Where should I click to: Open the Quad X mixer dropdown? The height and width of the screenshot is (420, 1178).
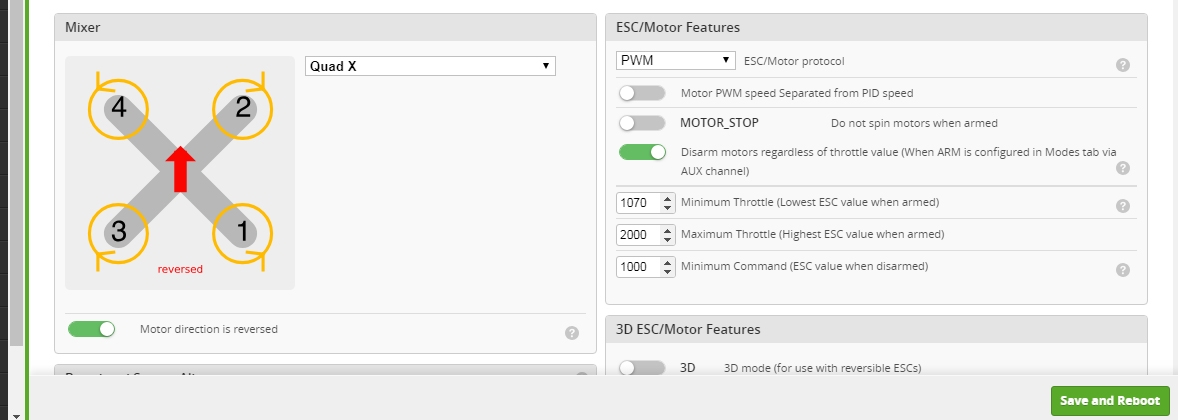(430, 66)
